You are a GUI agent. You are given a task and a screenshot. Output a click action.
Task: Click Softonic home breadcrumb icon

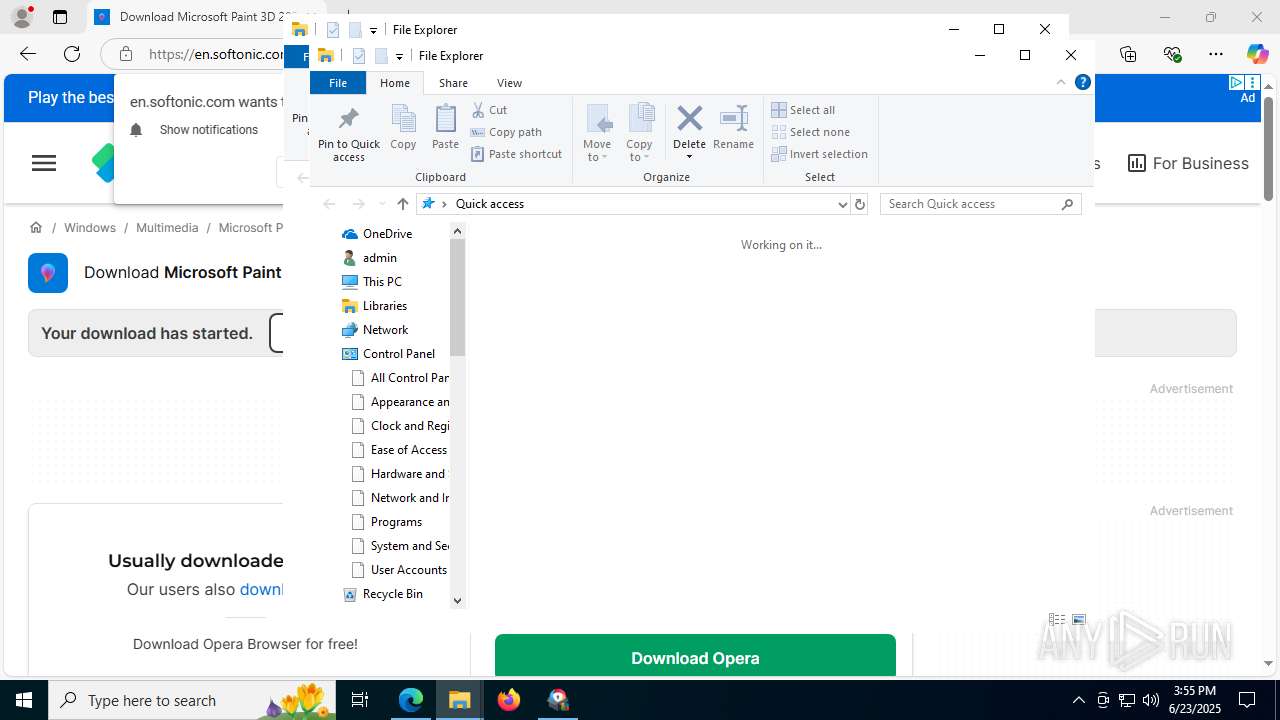click(36, 228)
